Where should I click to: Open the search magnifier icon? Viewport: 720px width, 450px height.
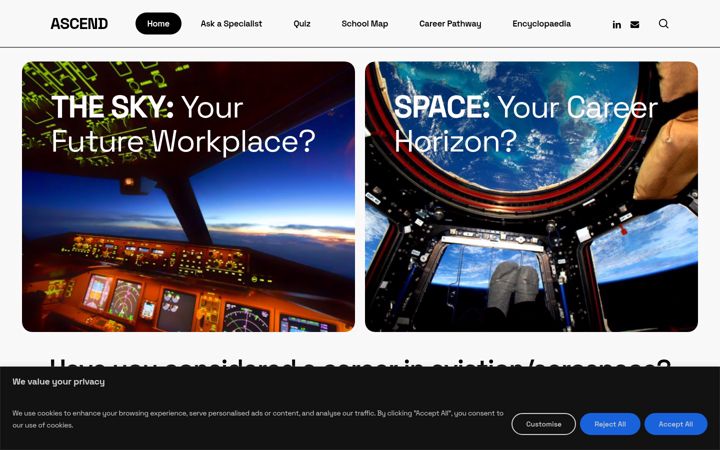664,23
